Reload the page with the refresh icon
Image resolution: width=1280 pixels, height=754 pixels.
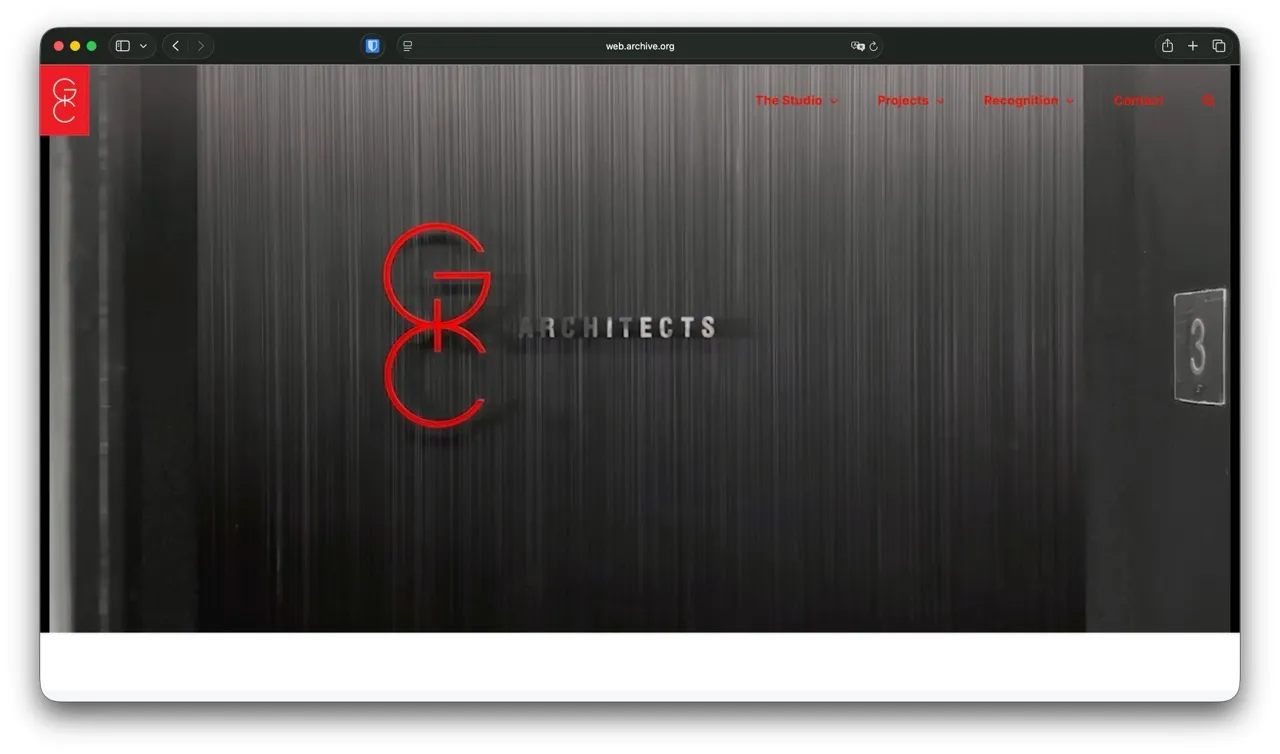coord(872,45)
